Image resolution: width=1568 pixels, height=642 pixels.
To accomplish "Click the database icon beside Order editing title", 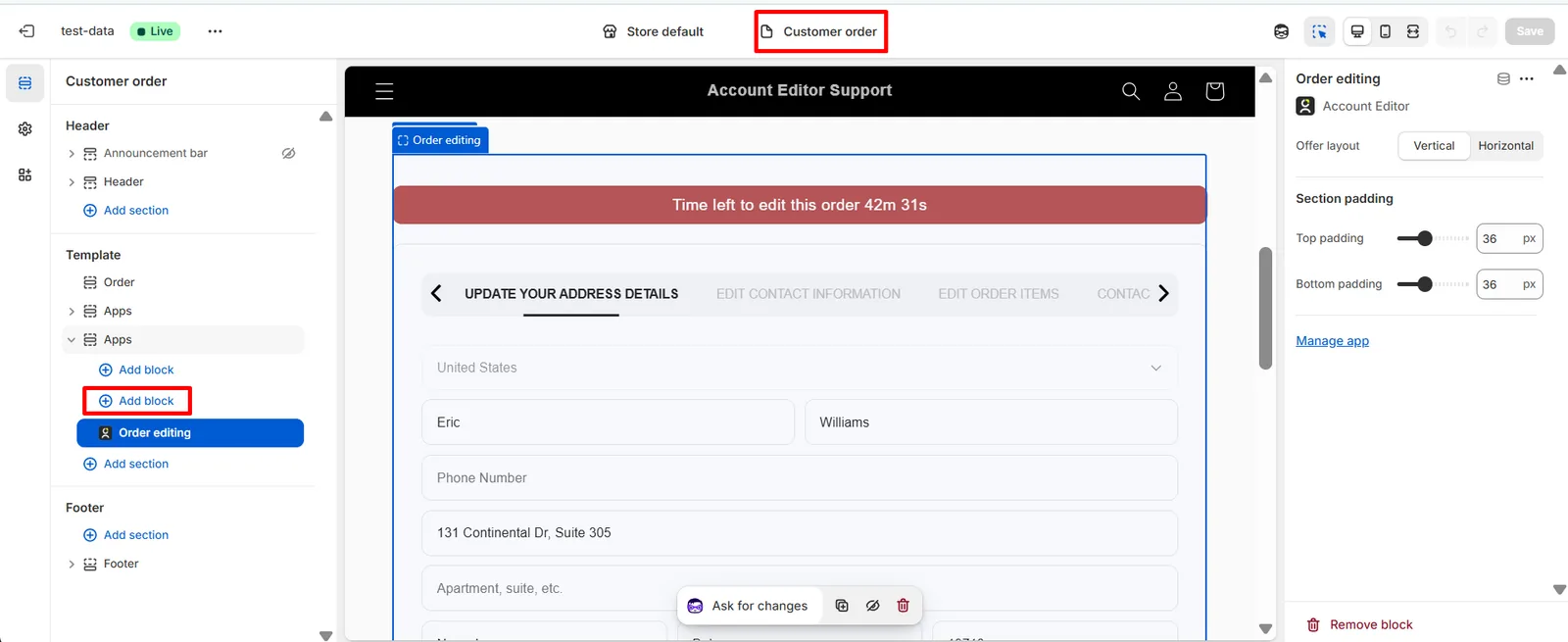I will [x=1503, y=79].
